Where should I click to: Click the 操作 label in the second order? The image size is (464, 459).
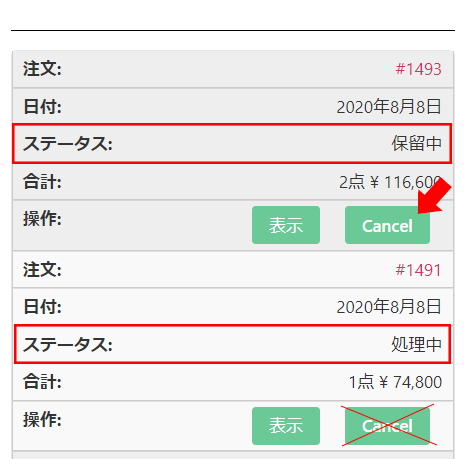coord(42,419)
